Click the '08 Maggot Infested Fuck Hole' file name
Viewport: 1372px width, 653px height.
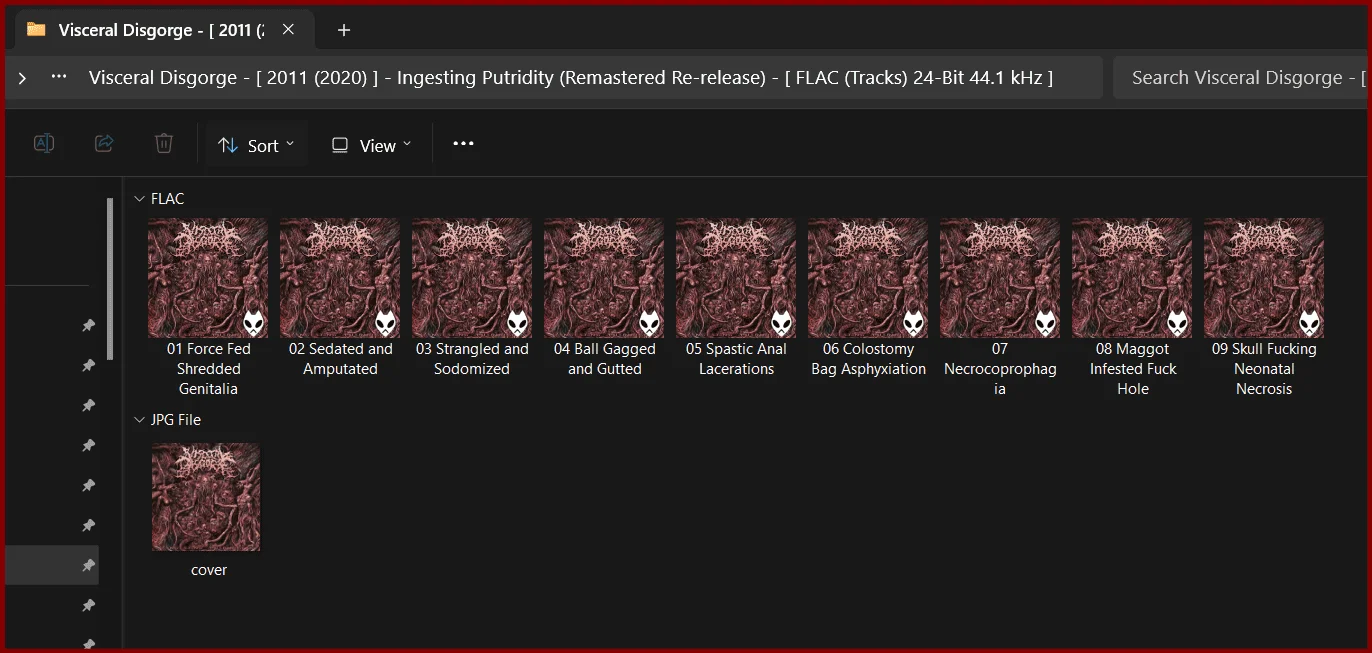[x=1133, y=369]
